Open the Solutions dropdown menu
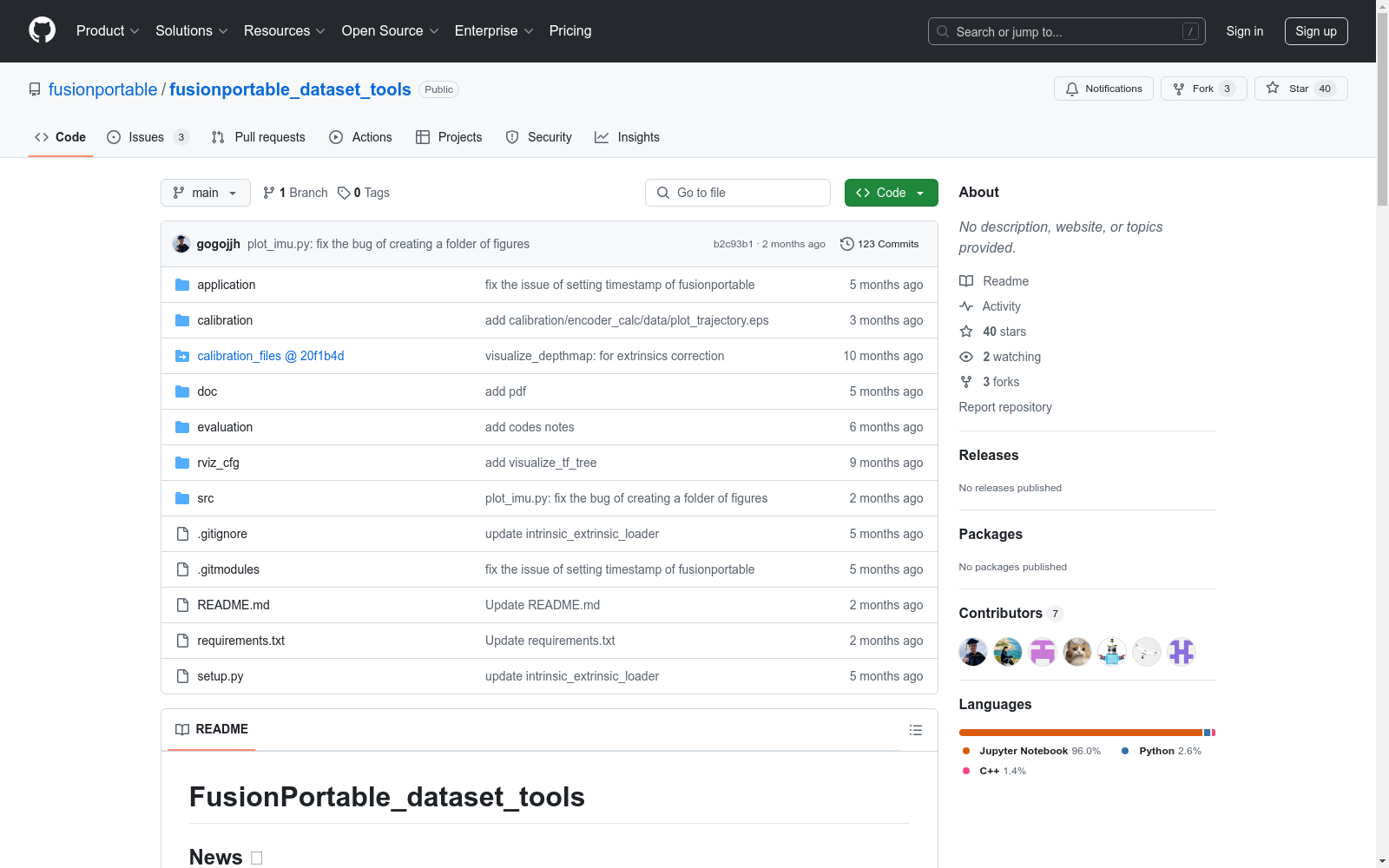The width and height of the screenshot is (1389, 868). [192, 30]
